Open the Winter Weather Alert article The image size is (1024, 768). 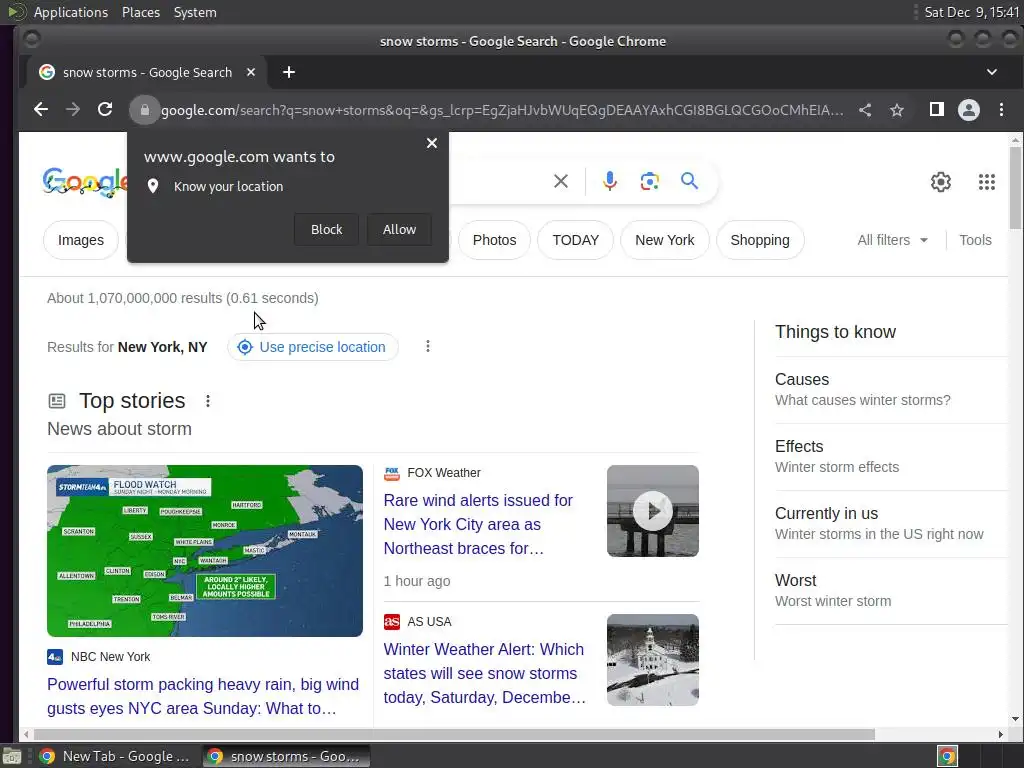click(484, 673)
